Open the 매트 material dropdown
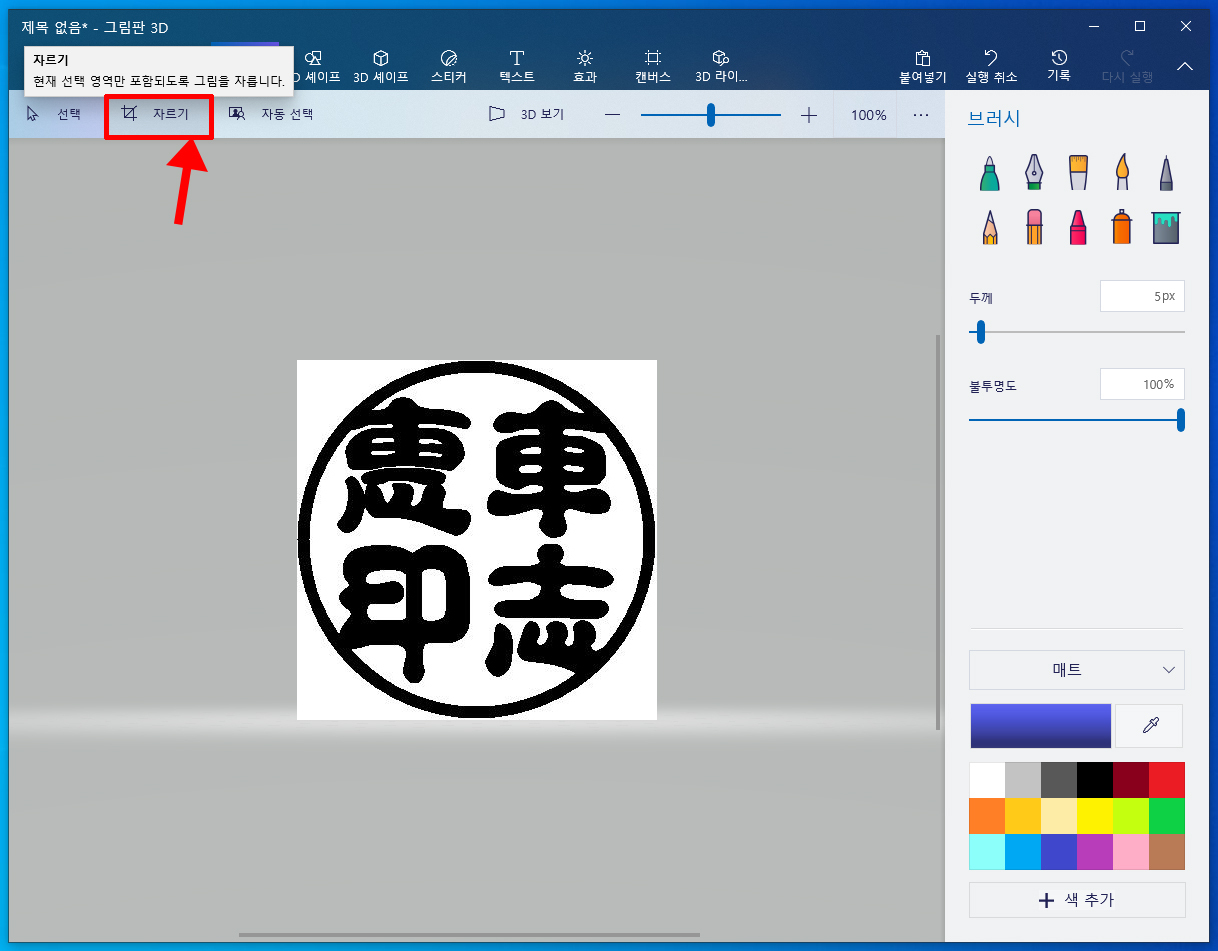 tap(1076, 670)
